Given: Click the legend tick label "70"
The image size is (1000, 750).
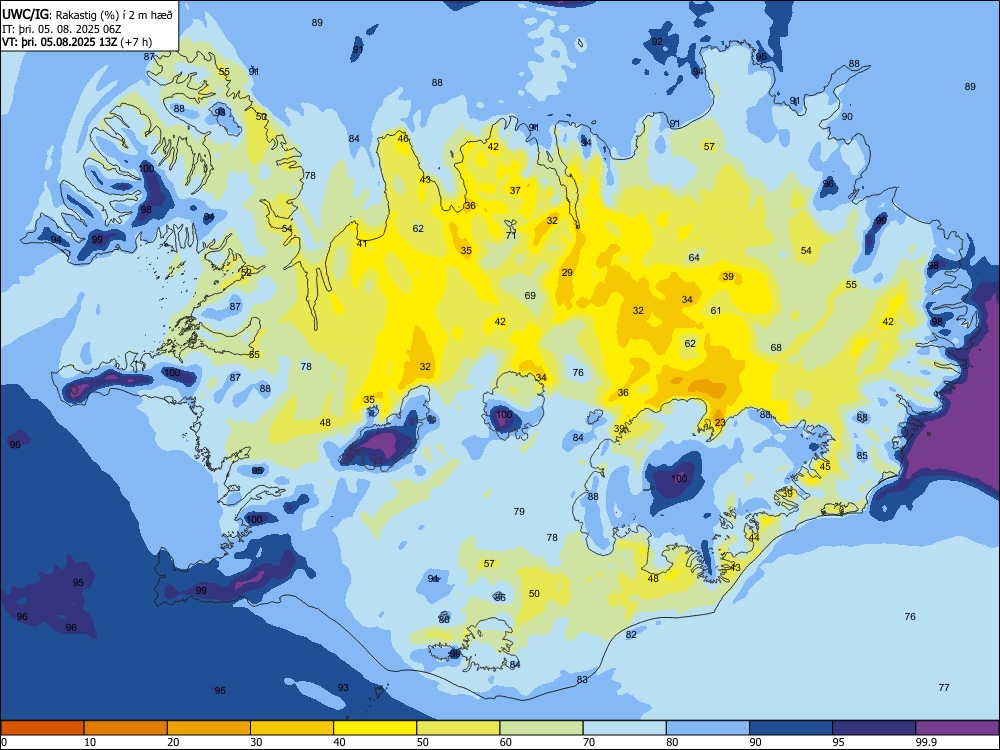Looking at the screenshot, I should click(589, 742).
